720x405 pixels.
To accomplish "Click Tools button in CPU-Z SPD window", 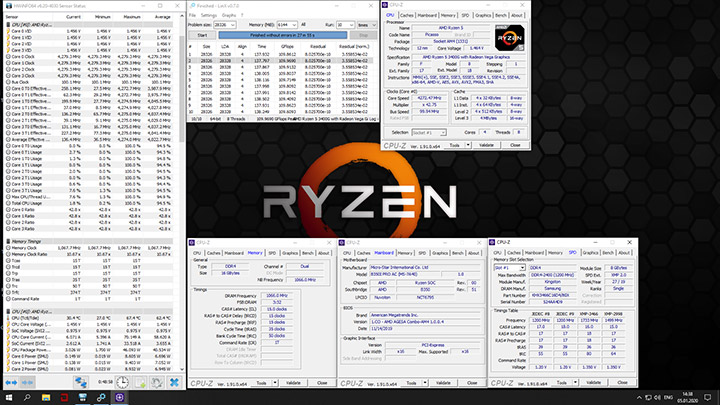I will click(561, 382).
